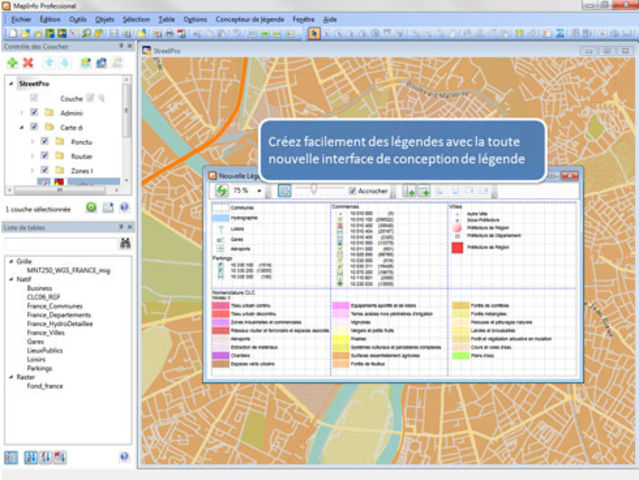This screenshot has height=480, width=639.
Task: Open the Concepteur de légende menu
Action: (x=250, y=19)
